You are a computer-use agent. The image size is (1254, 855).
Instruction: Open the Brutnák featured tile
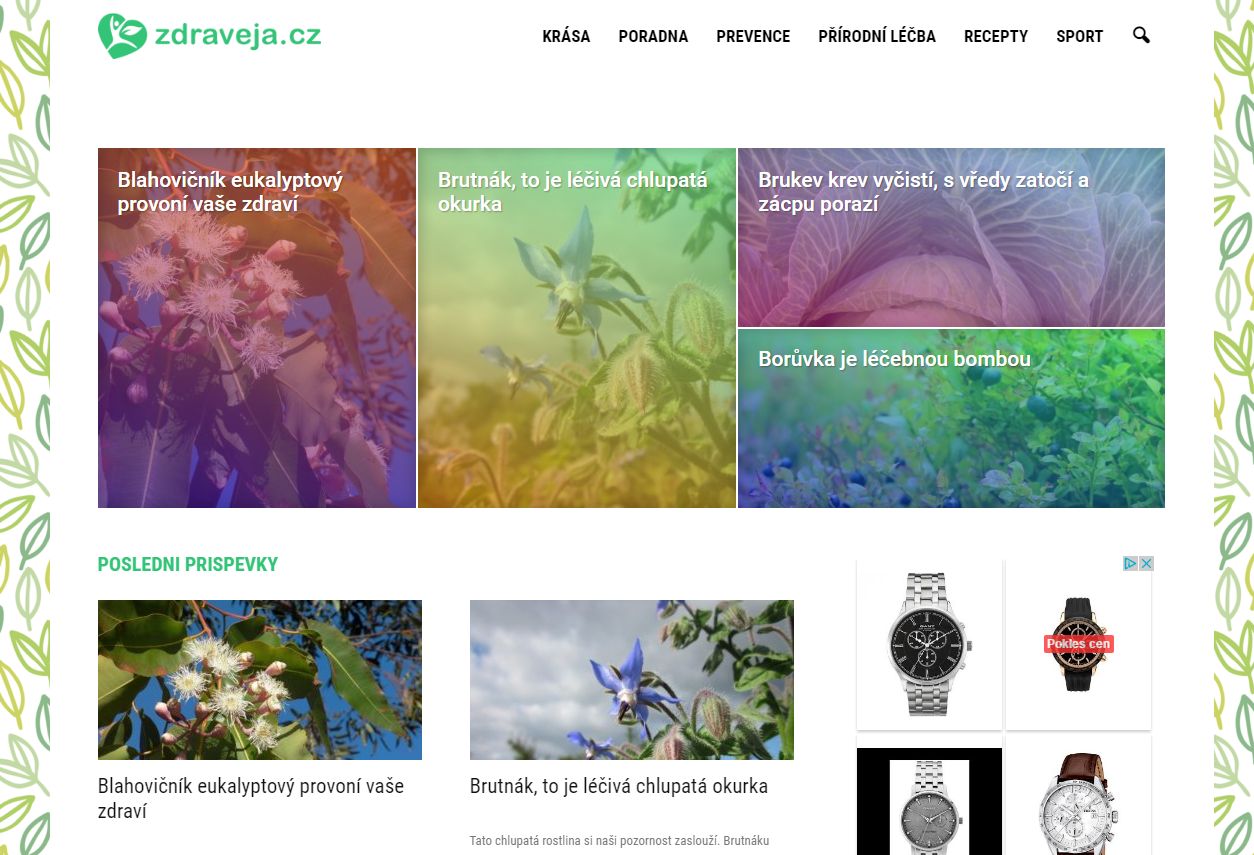[x=577, y=328]
